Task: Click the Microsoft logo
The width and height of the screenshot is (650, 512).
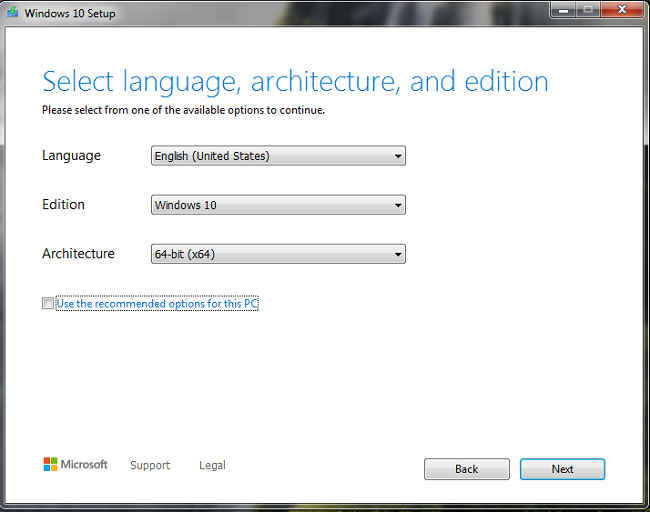Action: point(75,464)
